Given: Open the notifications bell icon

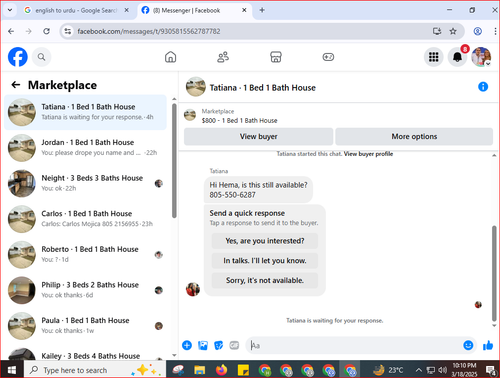Looking at the screenshot, I should coord(457,57).
